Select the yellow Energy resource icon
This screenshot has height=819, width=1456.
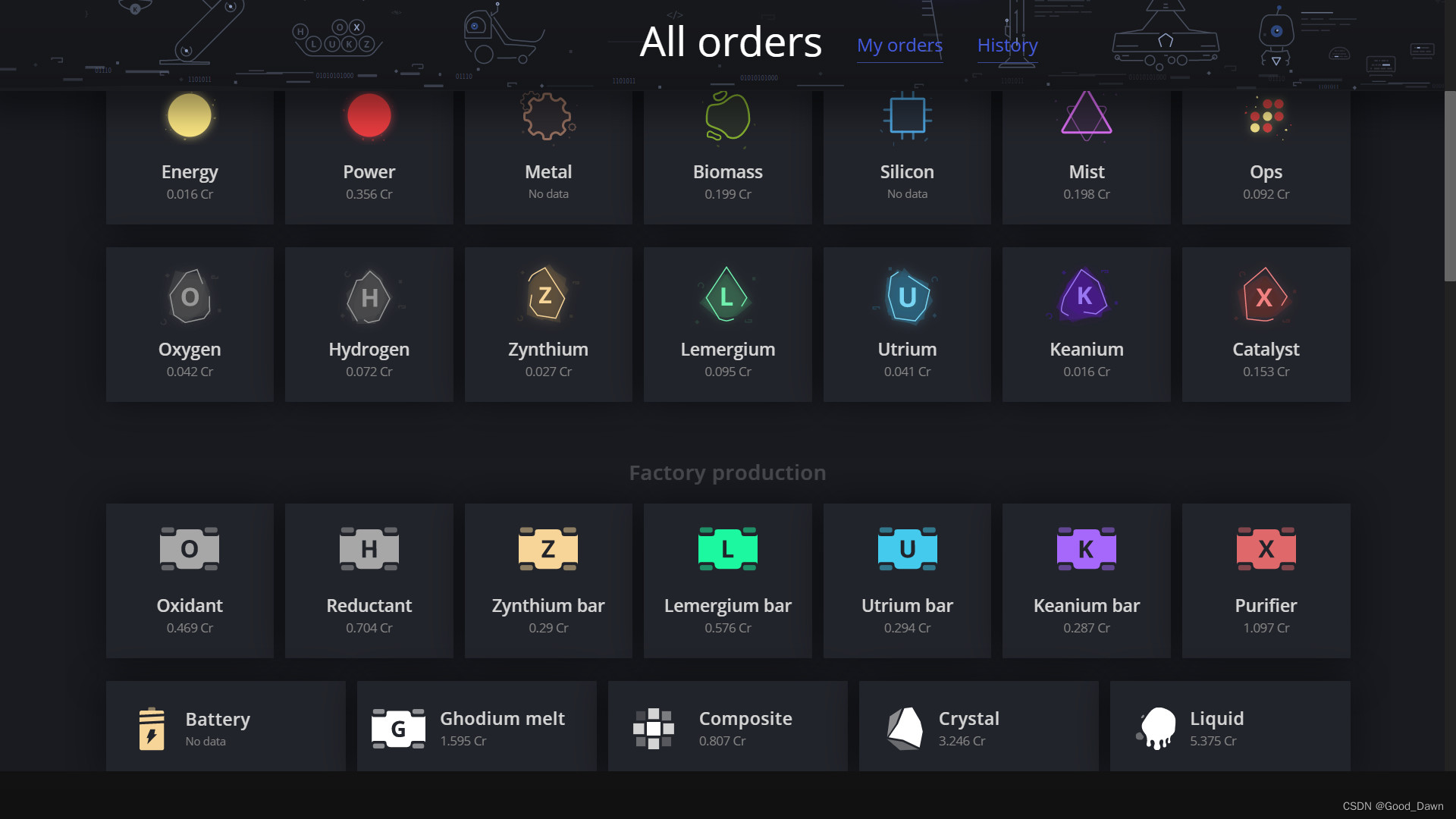click(x=190, y=116)
